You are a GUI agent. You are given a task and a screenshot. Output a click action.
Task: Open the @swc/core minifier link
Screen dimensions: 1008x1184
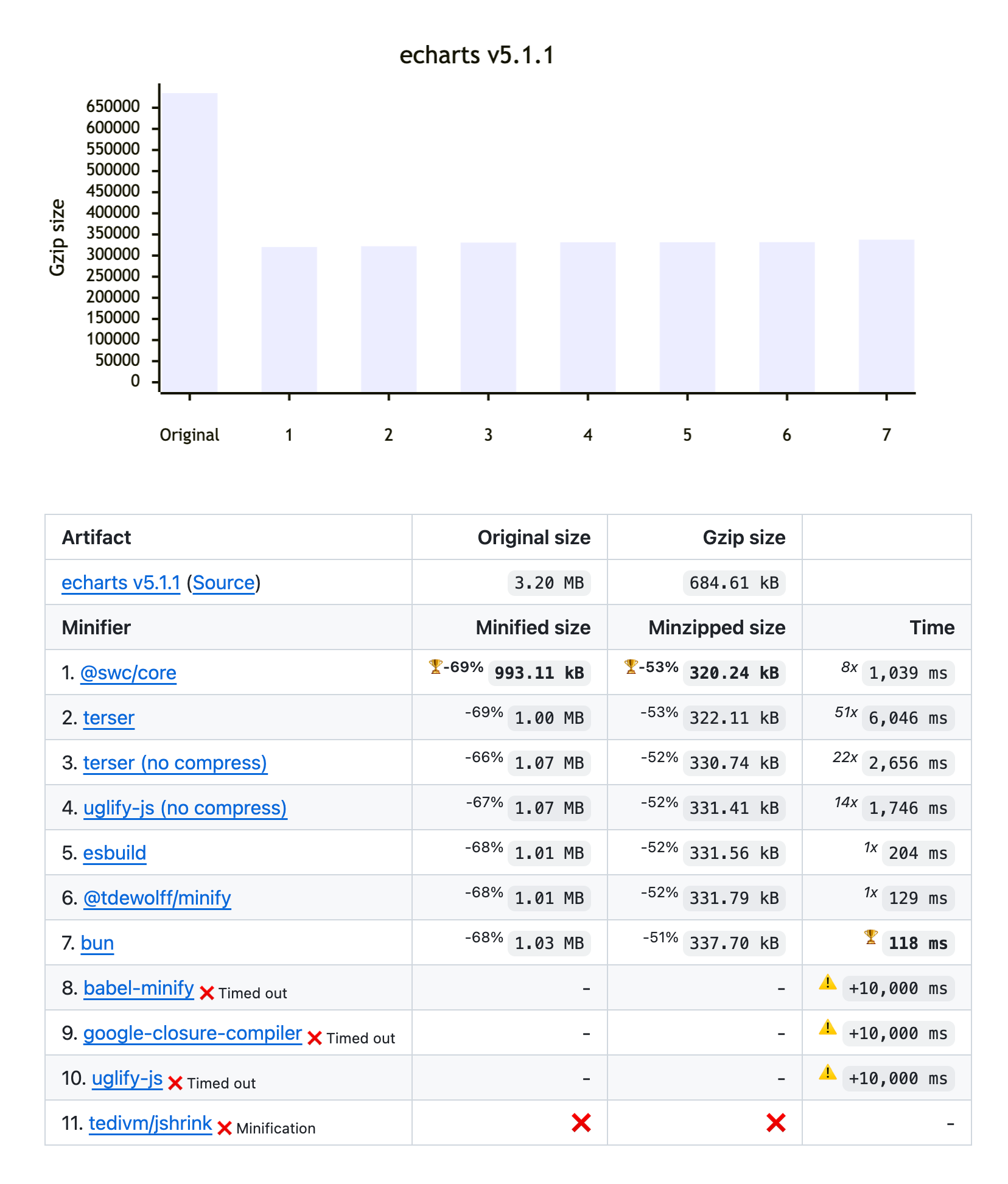(129, 673)
